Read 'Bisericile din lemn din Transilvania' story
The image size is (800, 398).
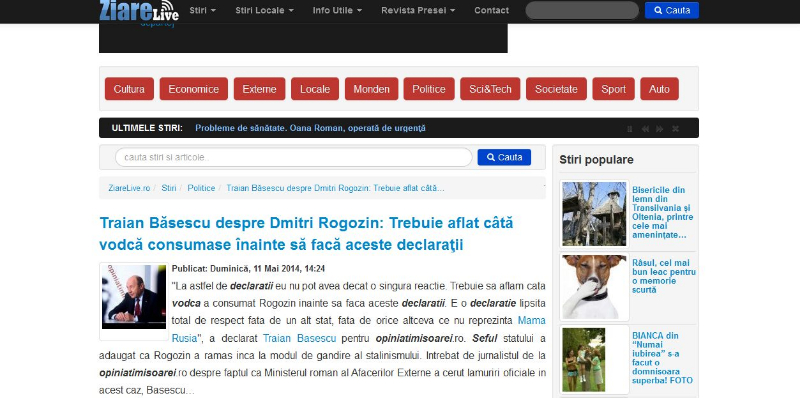[663, 212]
